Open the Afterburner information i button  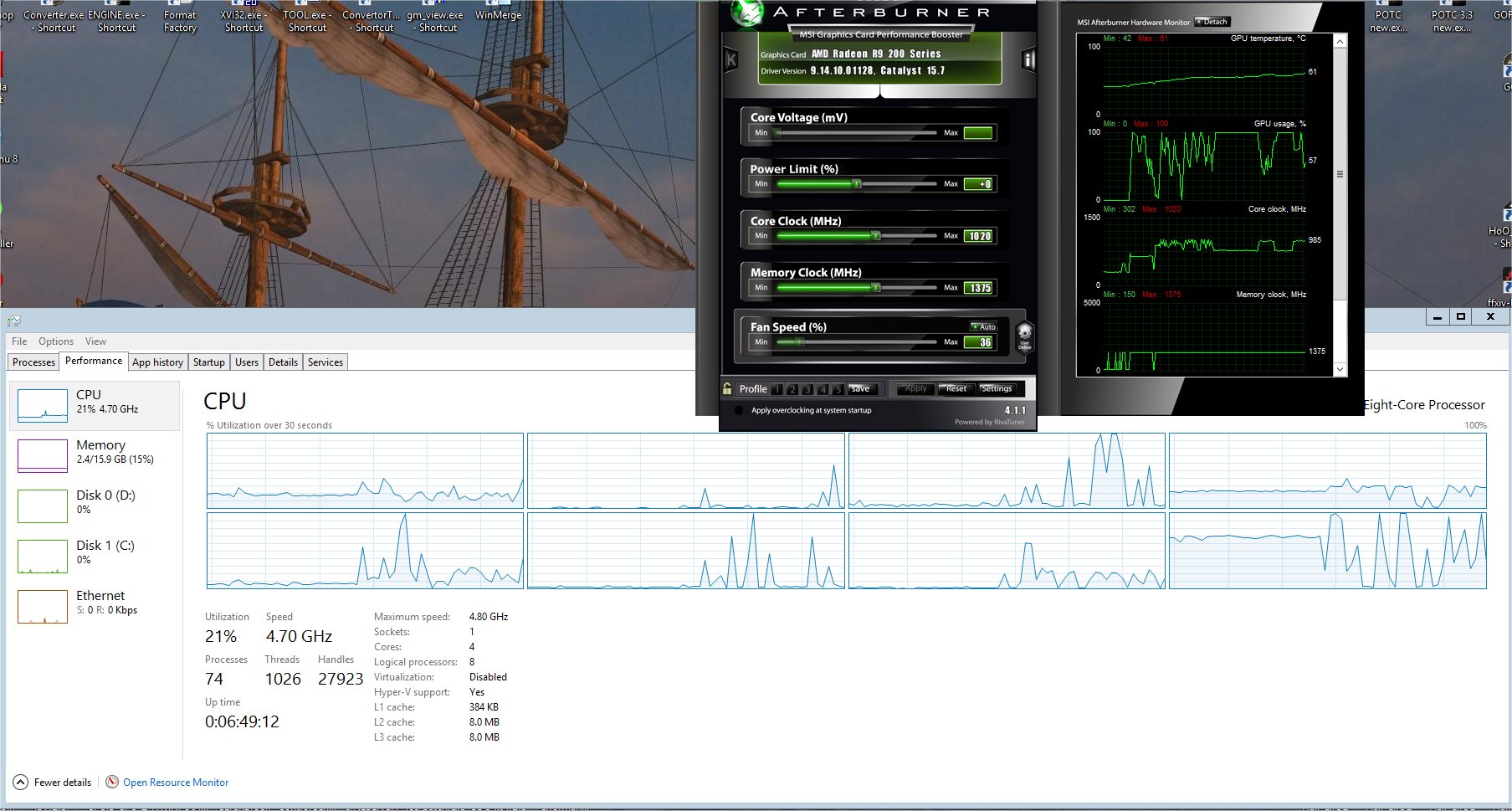(x=1028, y=59)
